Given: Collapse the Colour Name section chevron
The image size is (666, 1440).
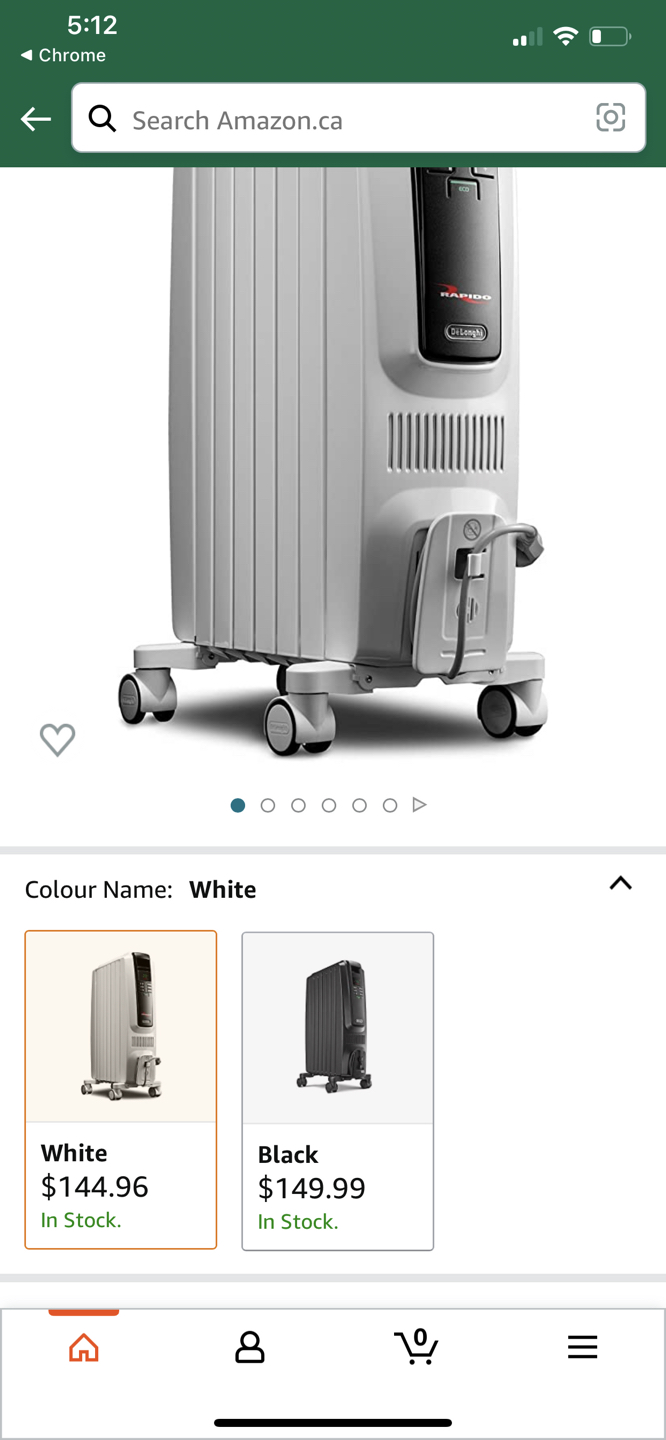Looking at the screenshot, I should 621,883.
